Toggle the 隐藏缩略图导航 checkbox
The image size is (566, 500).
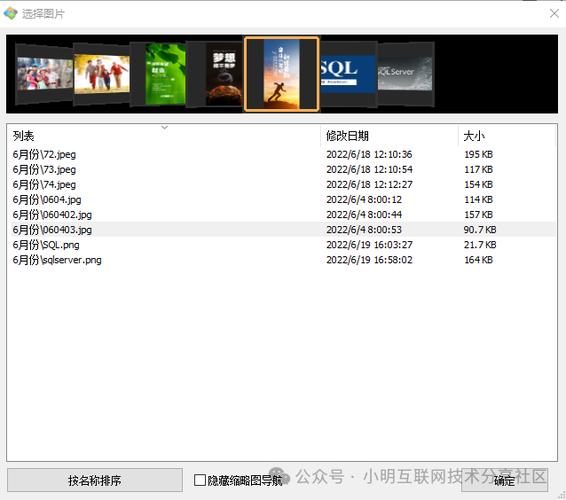pyautogui.click(x=200, y=480)
